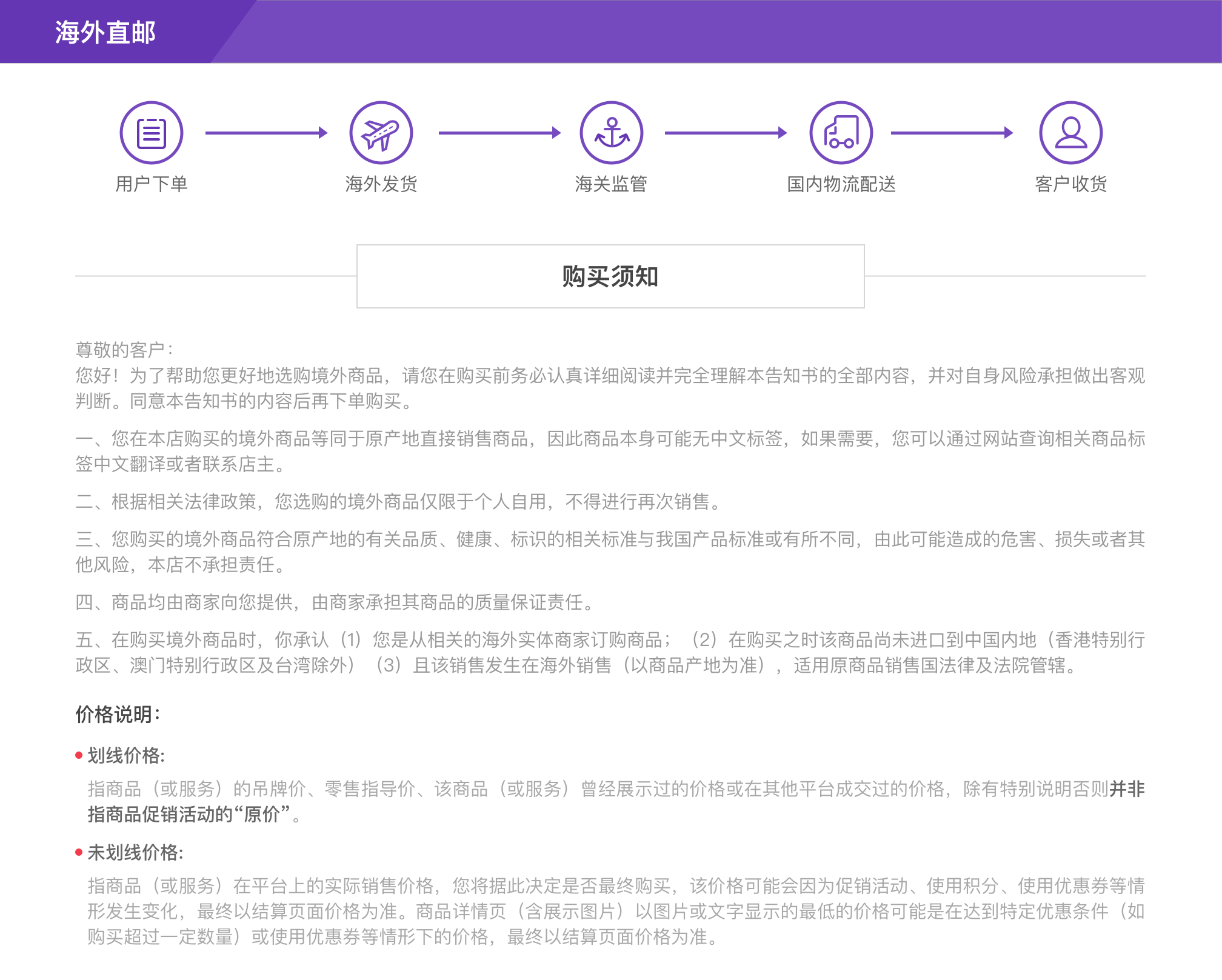Click arrow between anchor and truck icons
The height and width of the screenshot is (980, 1222).
[726, 133]
